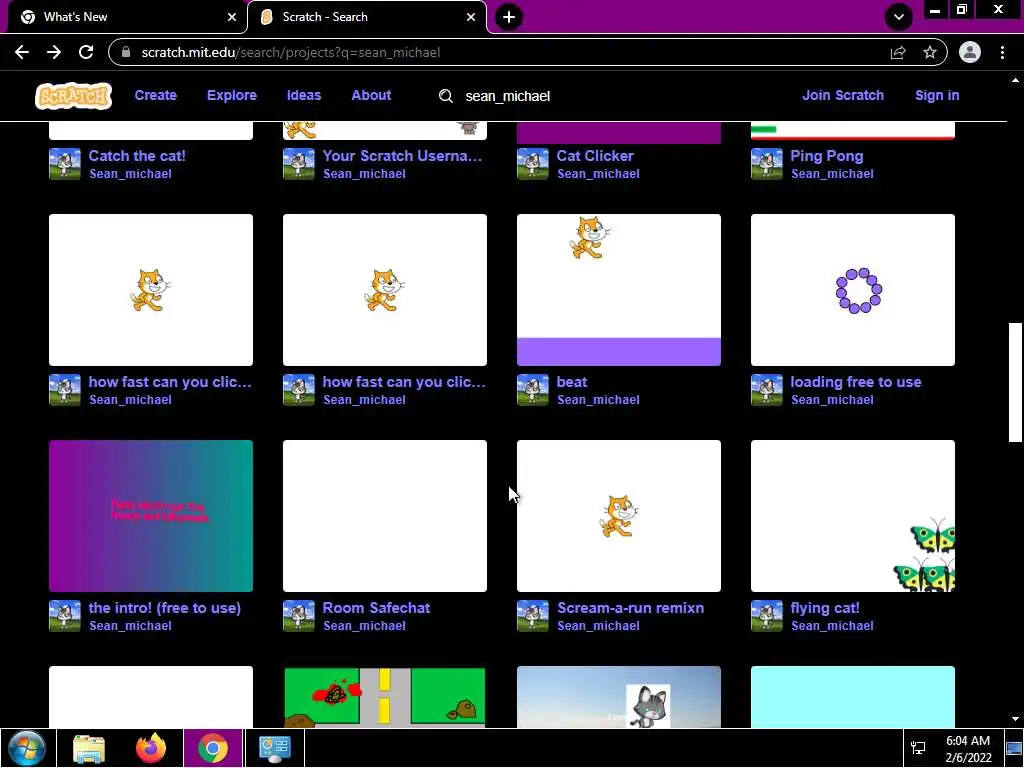
Task: Close the What's New tab
Action: 231,17
